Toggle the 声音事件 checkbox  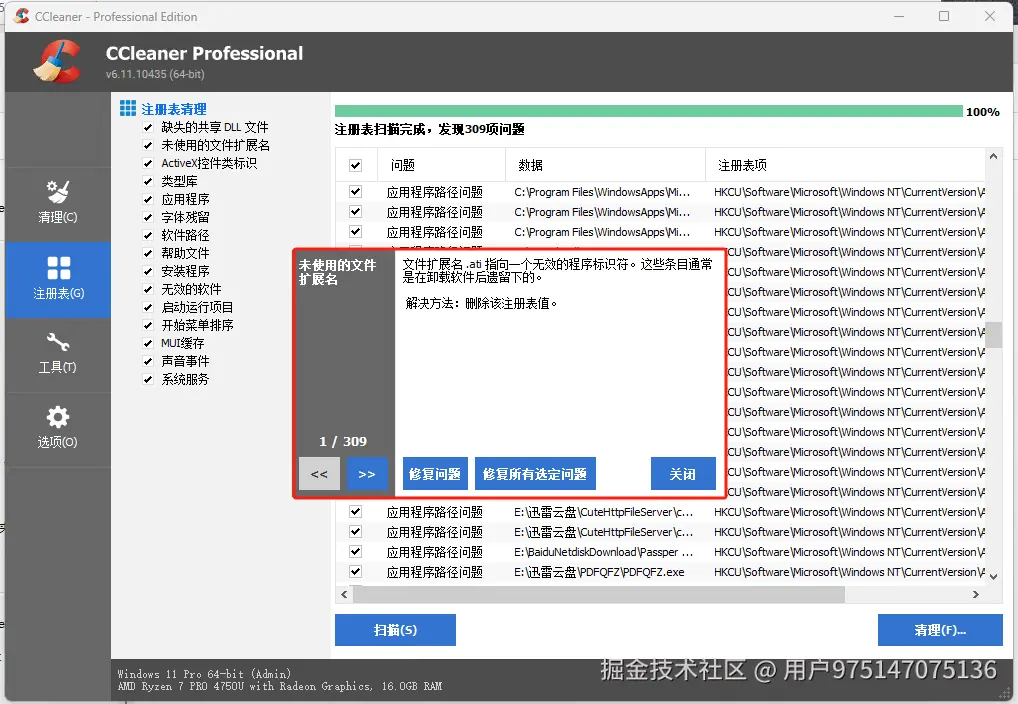coord(148,361)
